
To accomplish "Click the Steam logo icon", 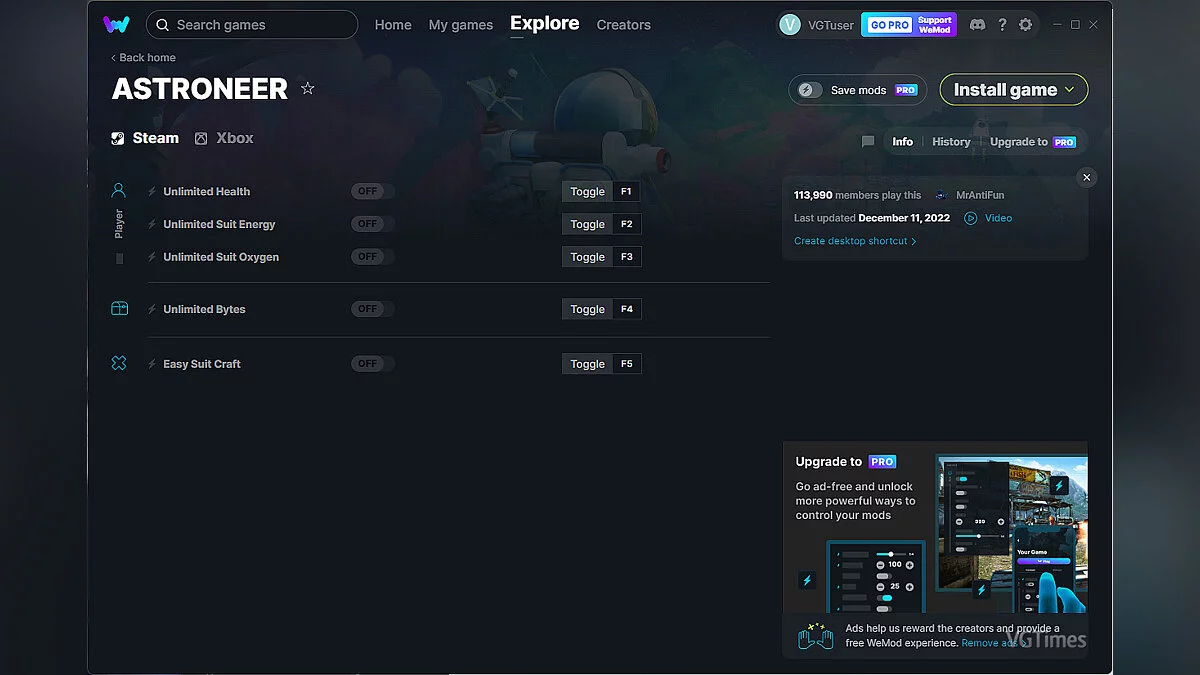I will pyautogui.click(x=118, y=138).
